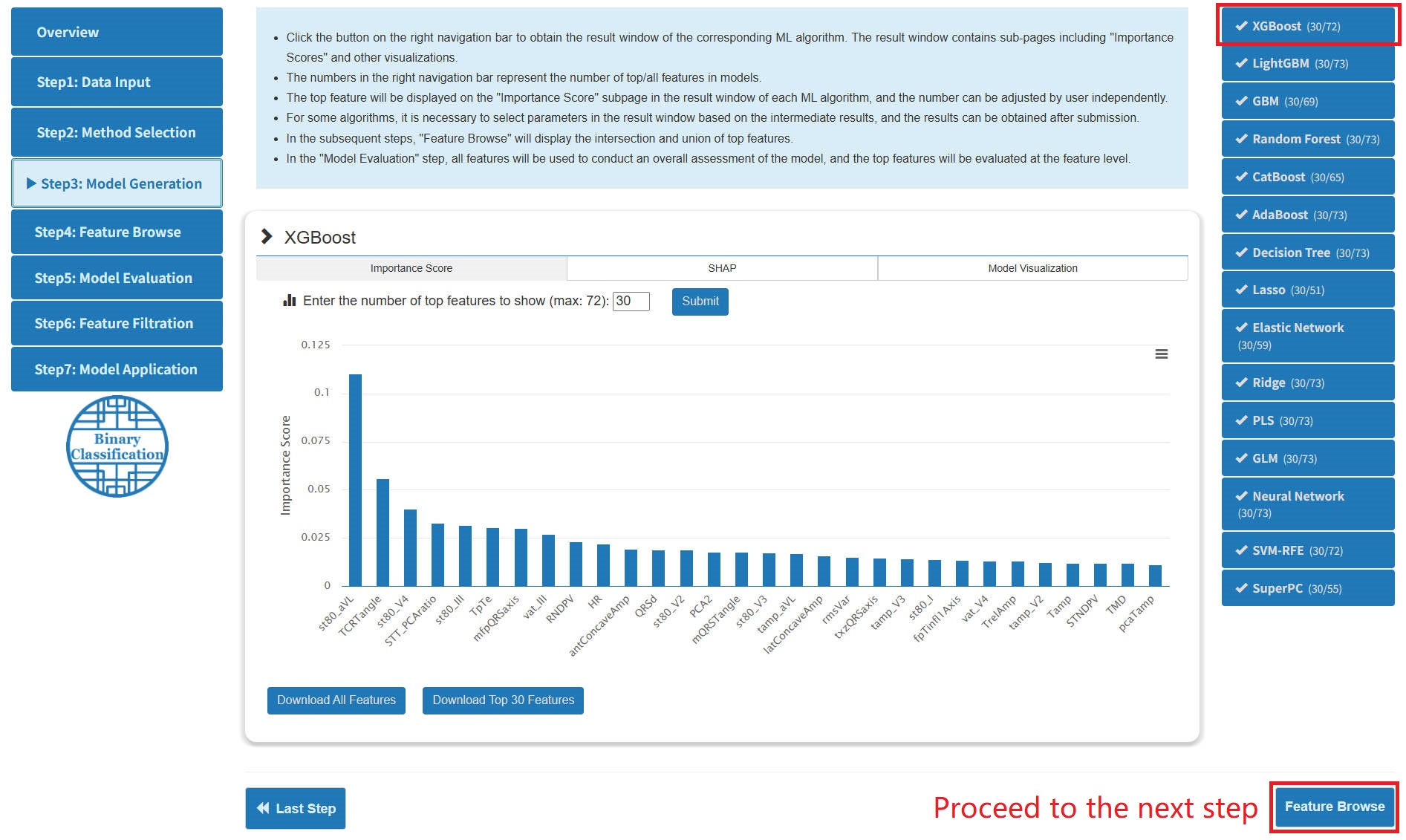Collapse the XGBoost panel chevron
Screen dimensions: 1406x840
[x=267, y=237]
